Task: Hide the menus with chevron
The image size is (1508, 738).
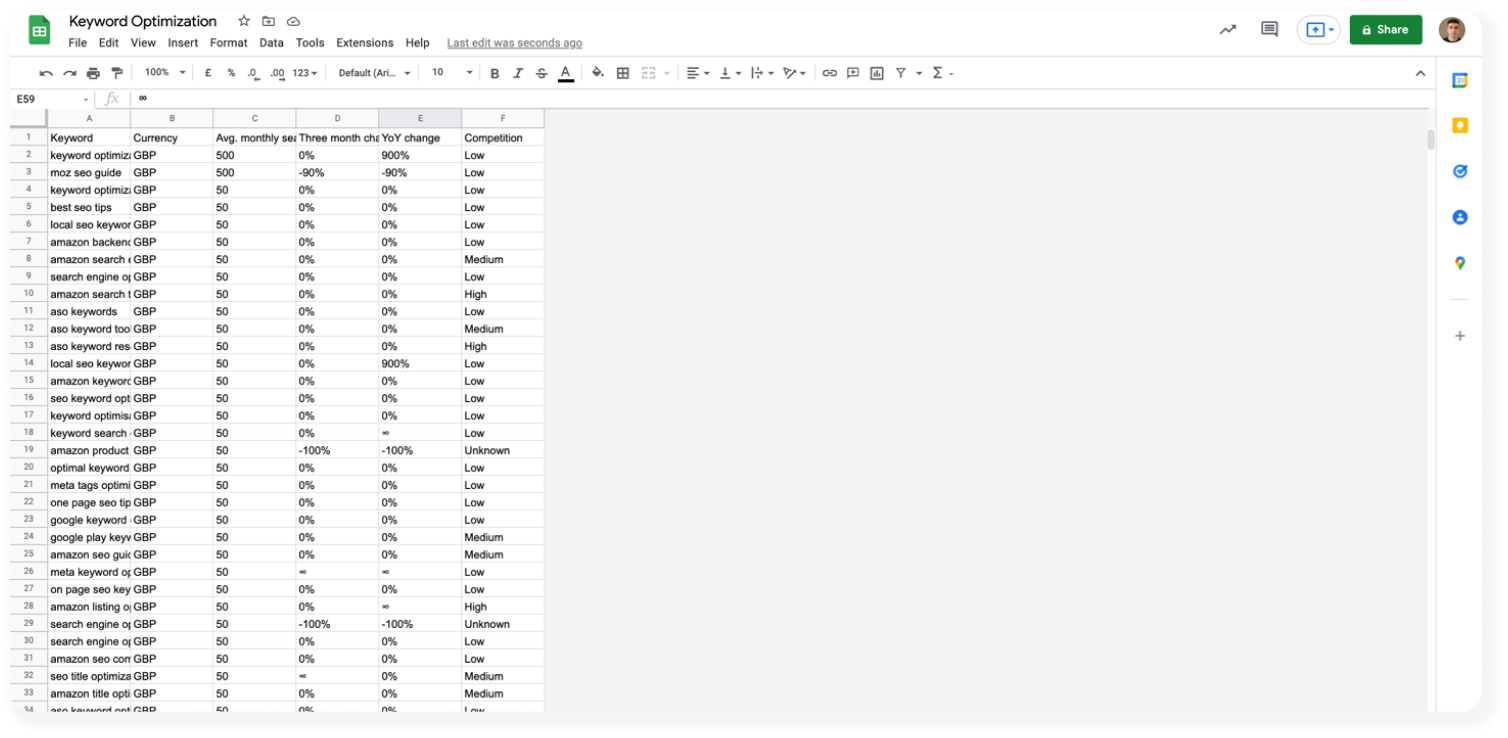Action: click(x=1420, y=73)
